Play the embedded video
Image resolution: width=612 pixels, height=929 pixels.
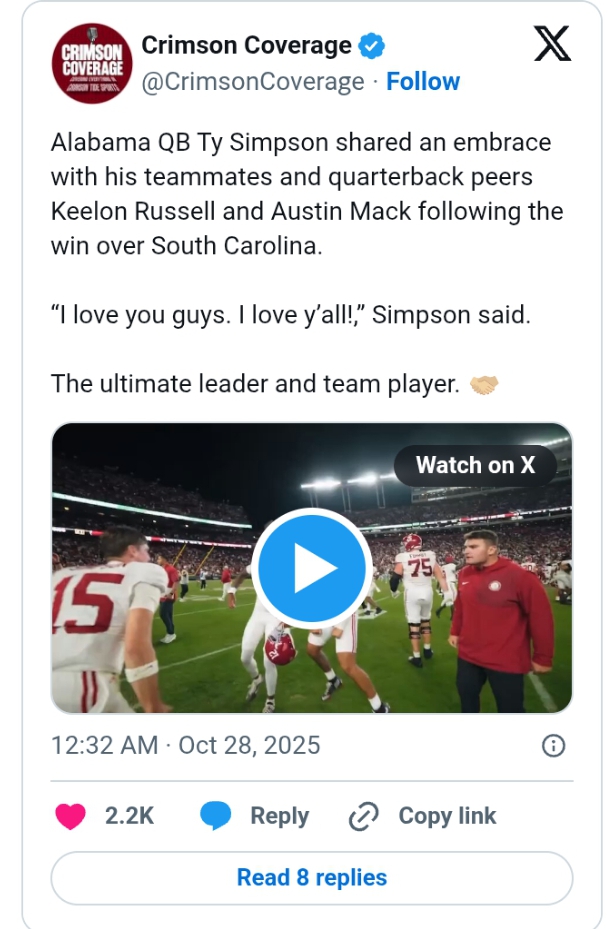[x=312, y=569]
